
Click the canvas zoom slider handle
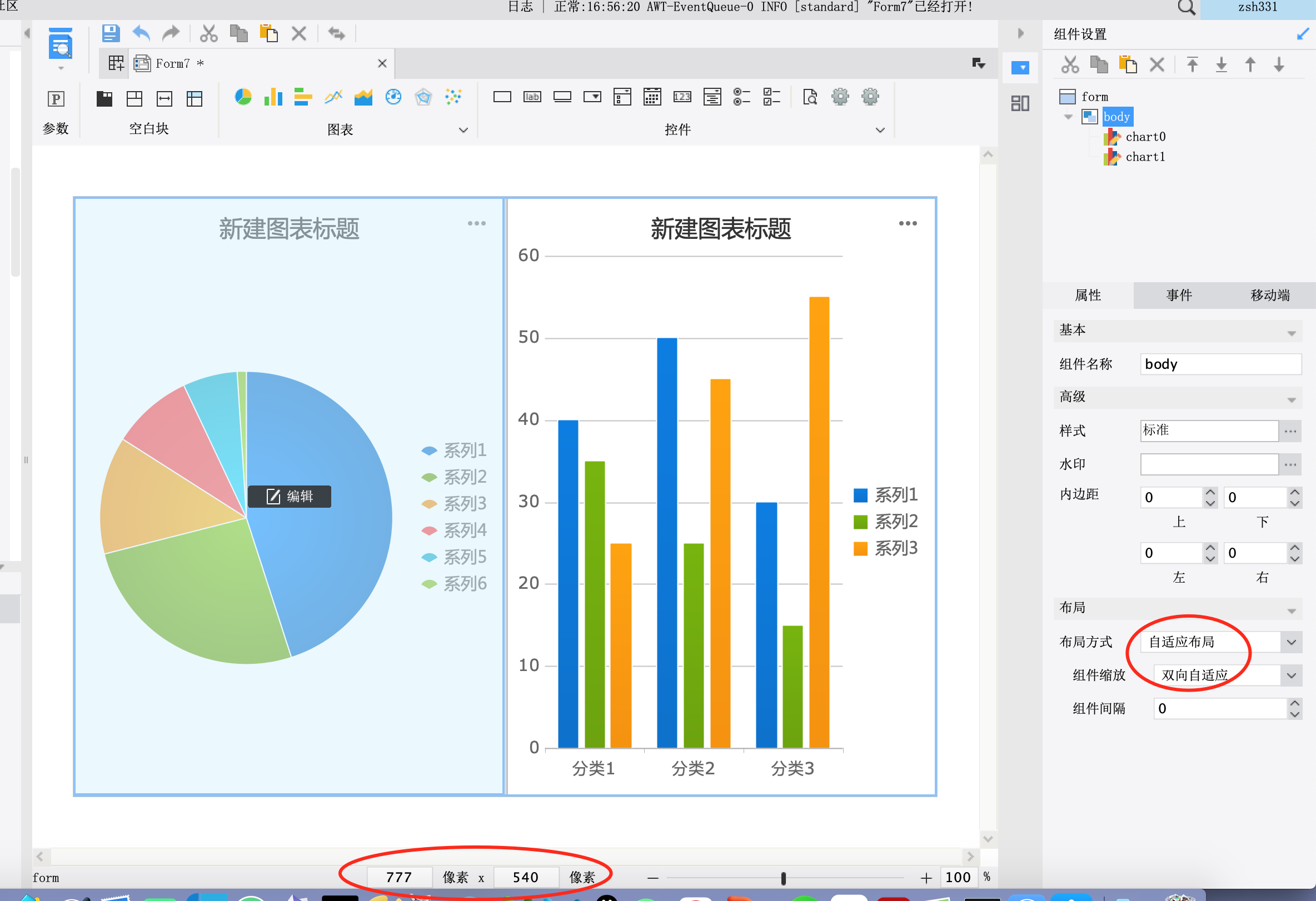point(784,878)
